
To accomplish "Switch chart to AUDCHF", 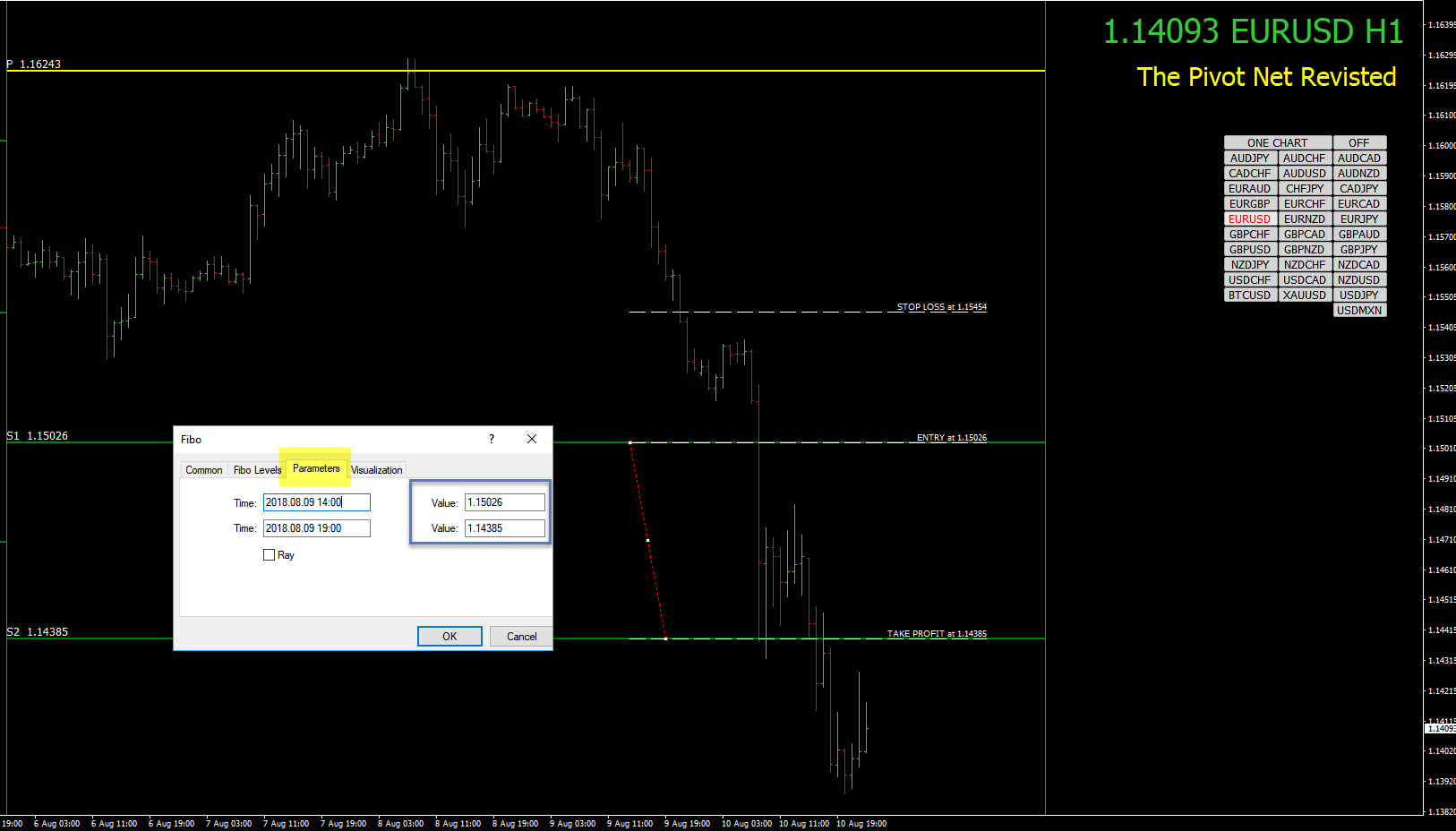I will [x=1305, y=158].
